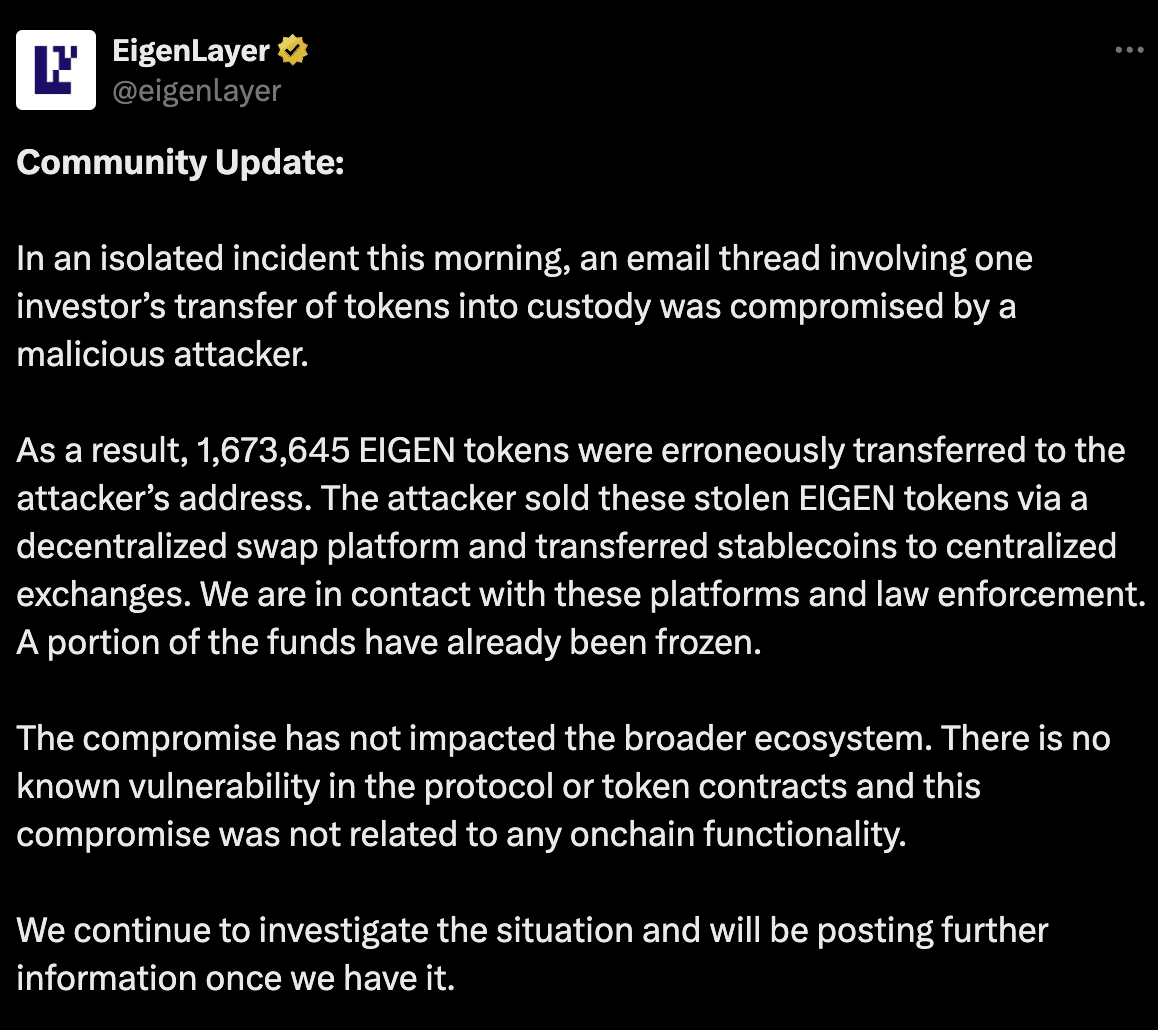Viewport: 1158px width, 1030px height.
Task: Click the sentence "A portion of the funds have already been frozen."
Action: click(x=389, y=642)
